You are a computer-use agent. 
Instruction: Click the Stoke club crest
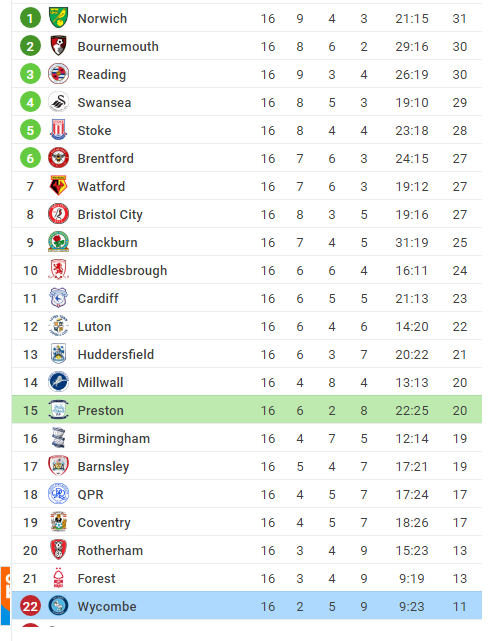click(58, 130)
